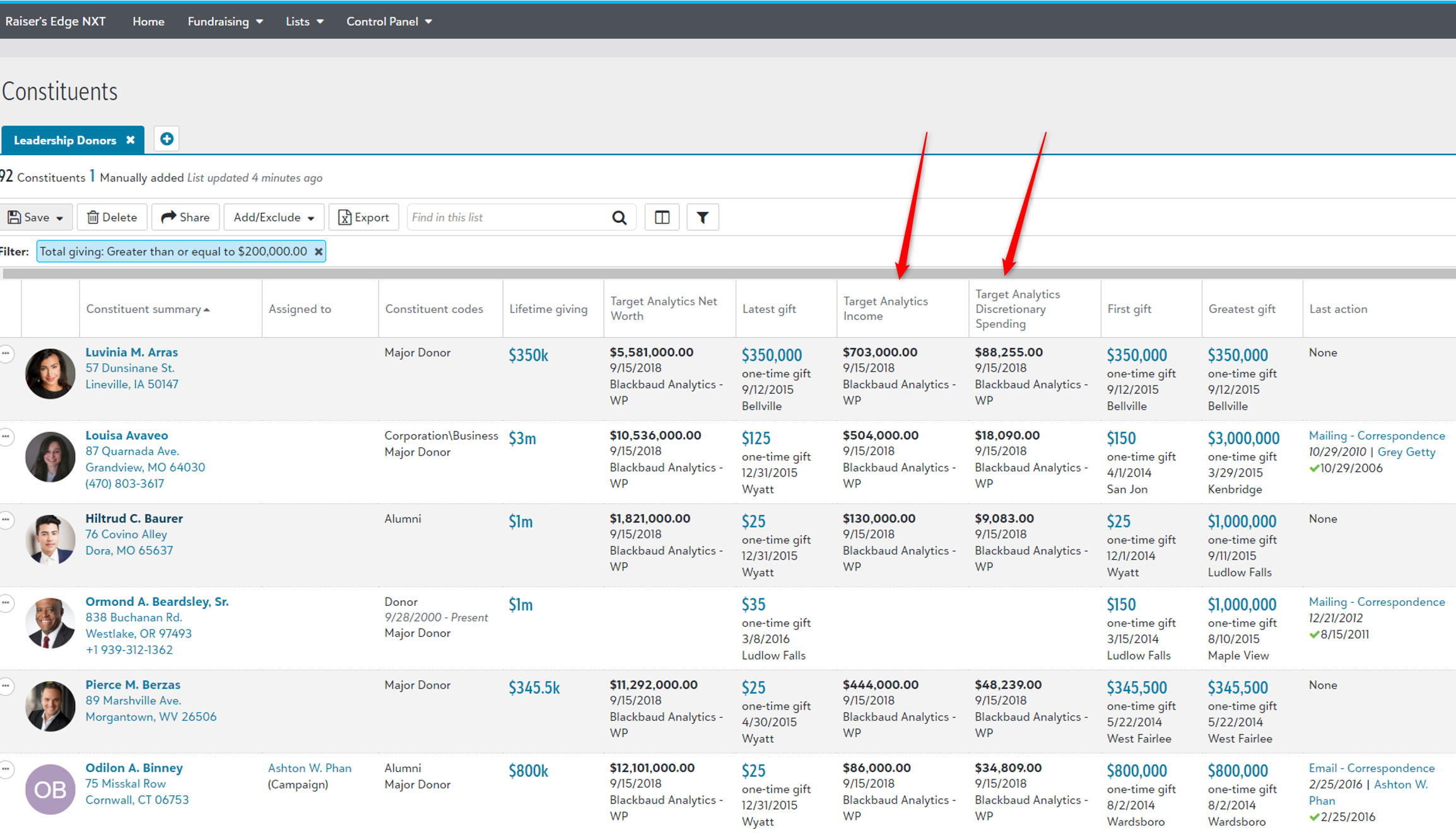Click inside the Find in this list field
This screenshot has width=1456, height=835.
click(x=498, y=217)
